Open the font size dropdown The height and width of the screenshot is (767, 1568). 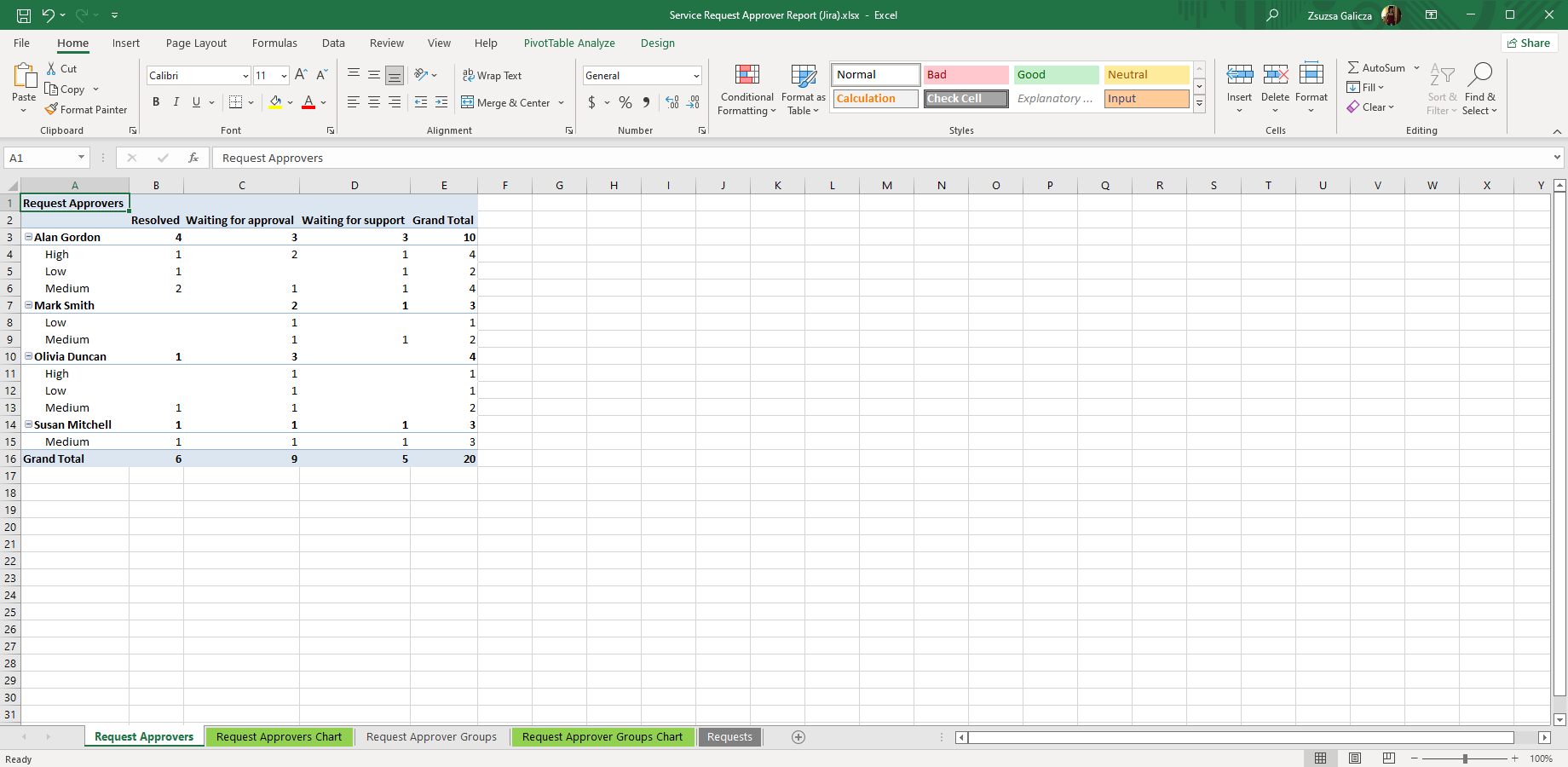284,76
